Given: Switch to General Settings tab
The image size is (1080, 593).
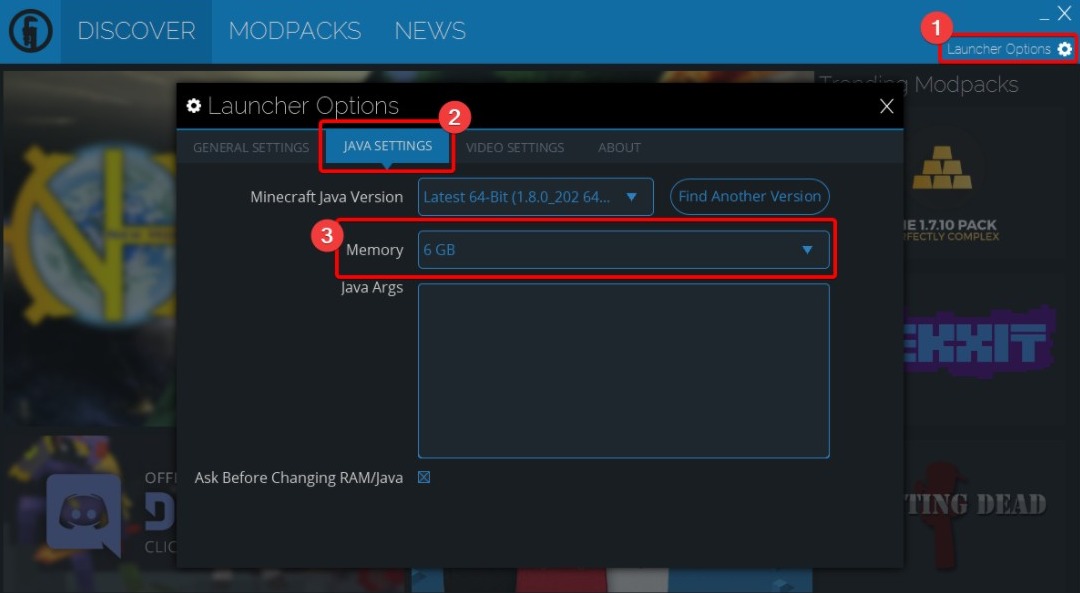Looking at the screenshot, I should pos(251,148).
